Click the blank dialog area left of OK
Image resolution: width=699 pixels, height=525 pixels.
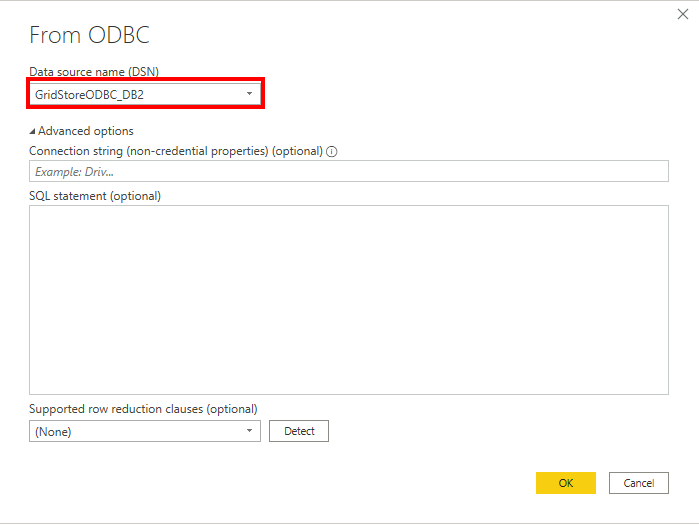point(300,483)
